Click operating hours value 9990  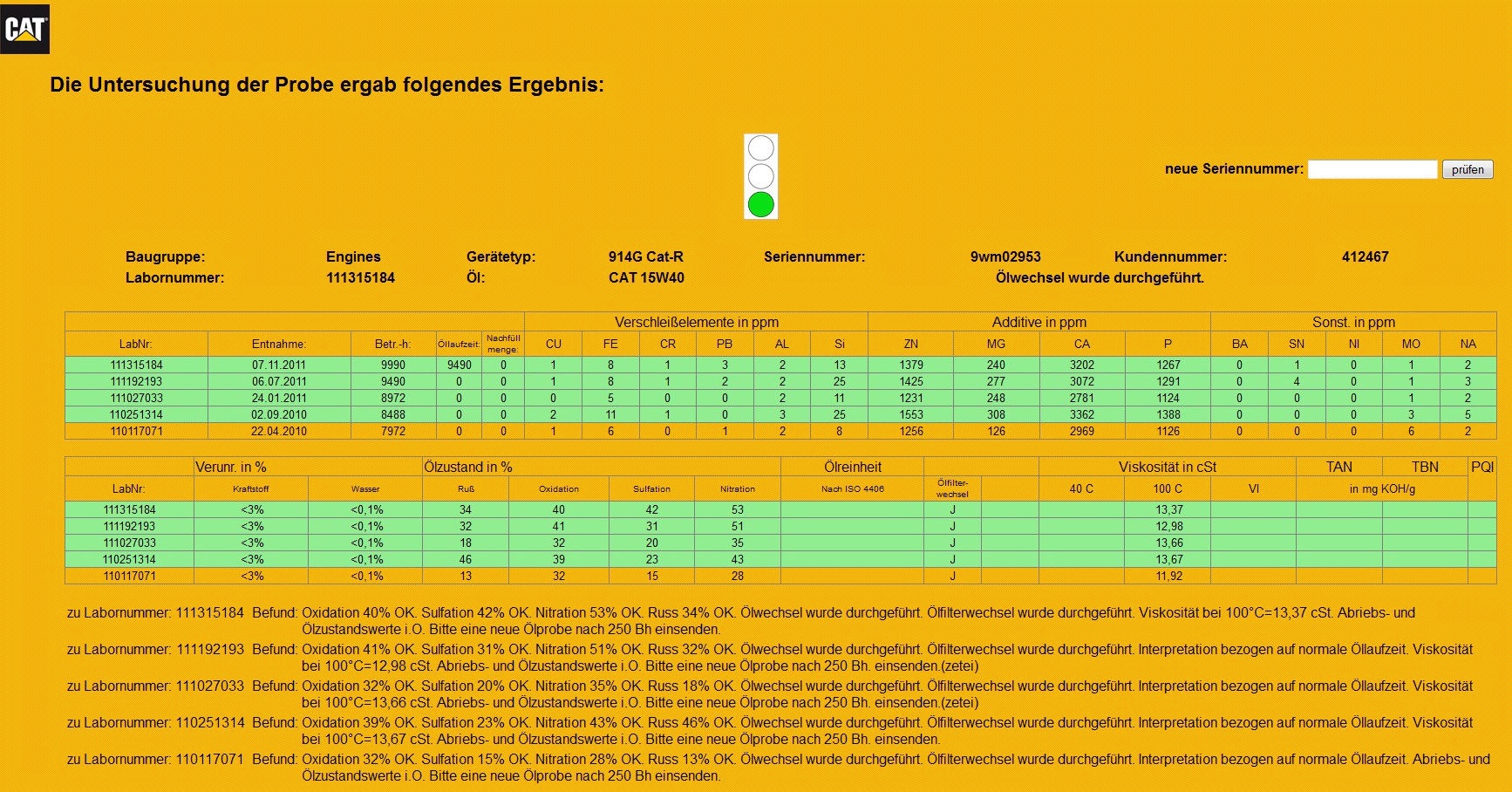[x=393, y=365]
